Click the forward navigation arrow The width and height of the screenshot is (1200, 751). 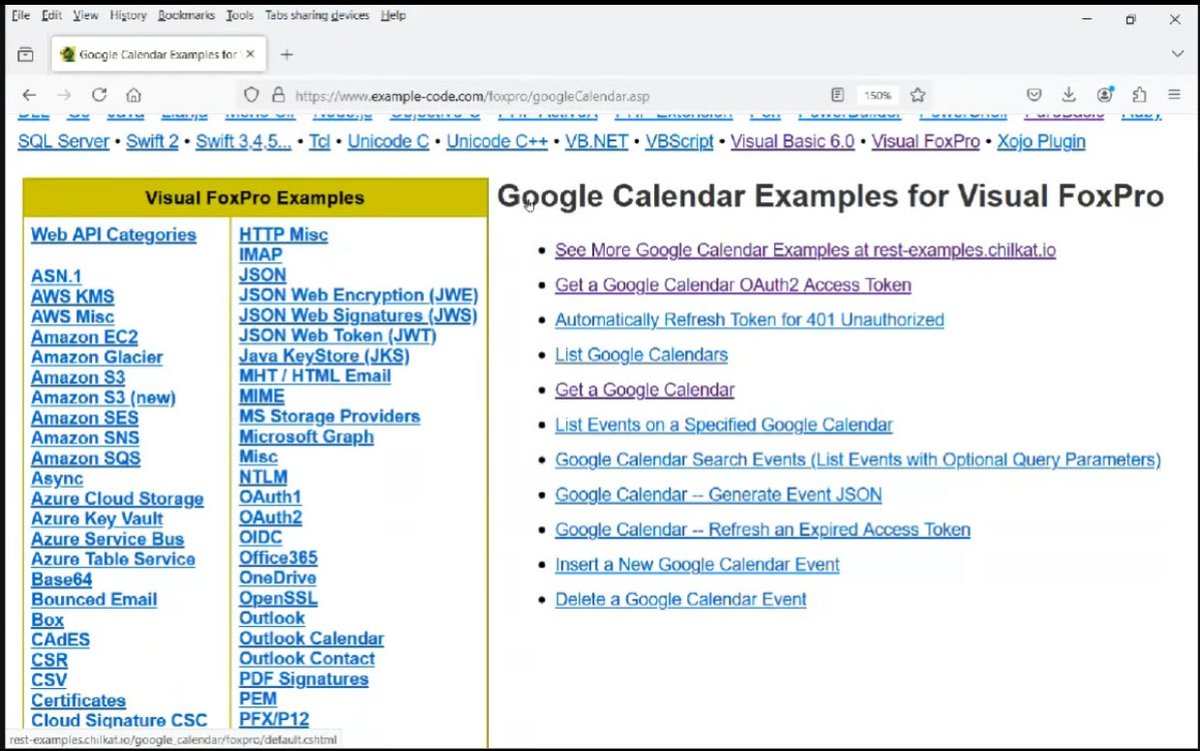[64, 95]
